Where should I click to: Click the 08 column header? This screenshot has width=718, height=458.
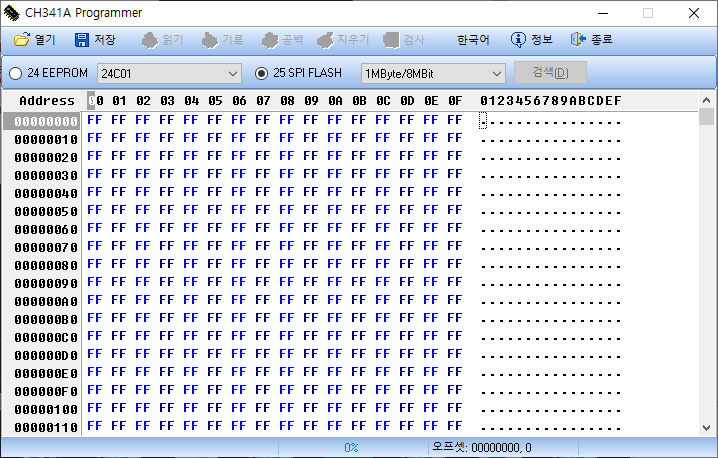[287, 101]
